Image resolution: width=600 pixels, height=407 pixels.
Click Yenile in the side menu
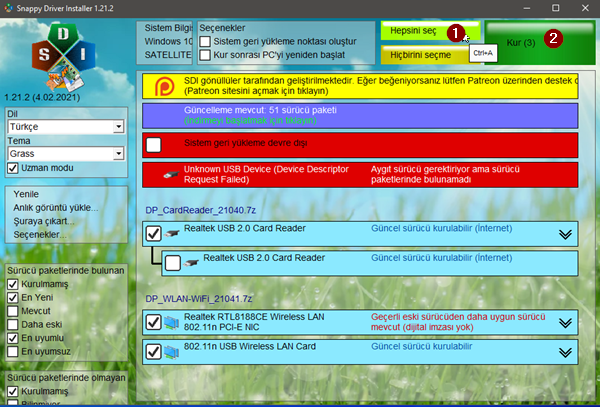26,194
